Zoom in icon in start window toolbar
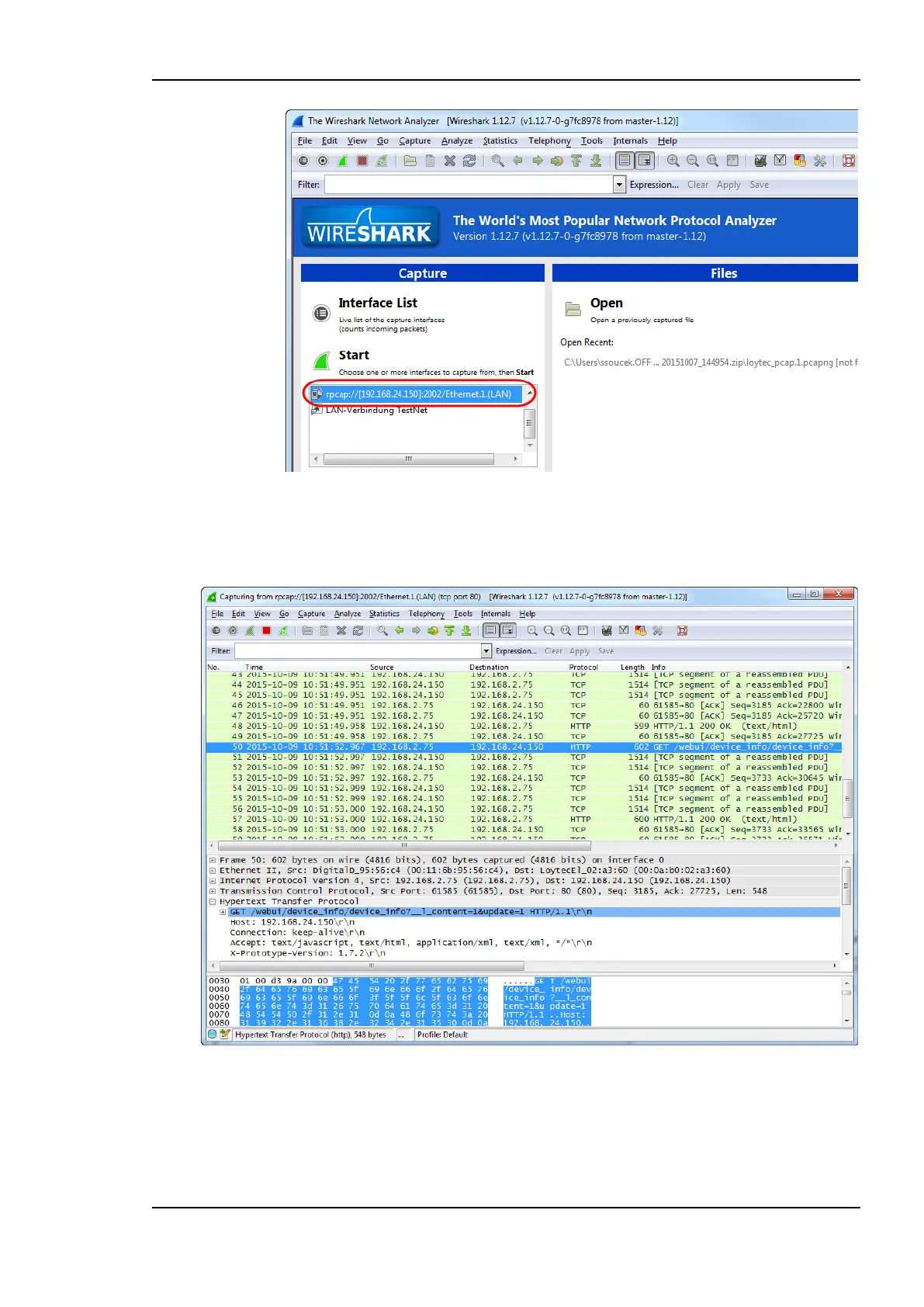This screenshot has height=1307, width=924. 673,161
